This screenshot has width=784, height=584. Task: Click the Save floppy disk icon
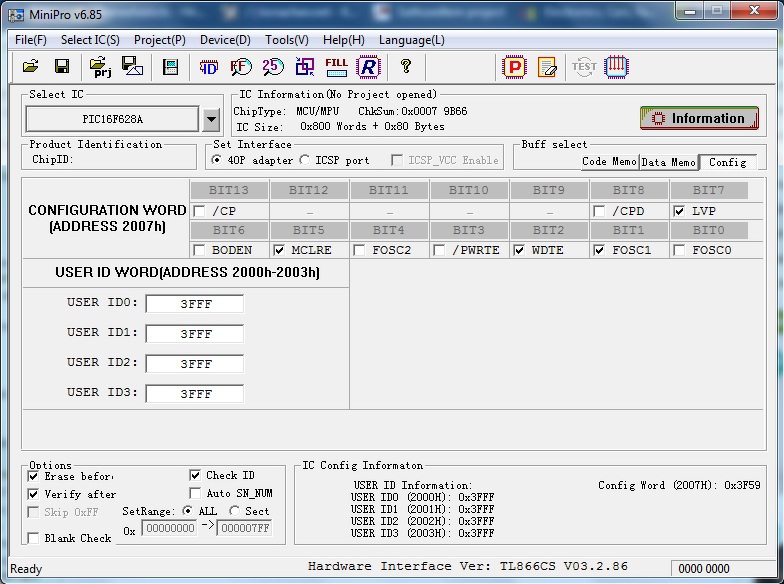(x=62, y=66)
